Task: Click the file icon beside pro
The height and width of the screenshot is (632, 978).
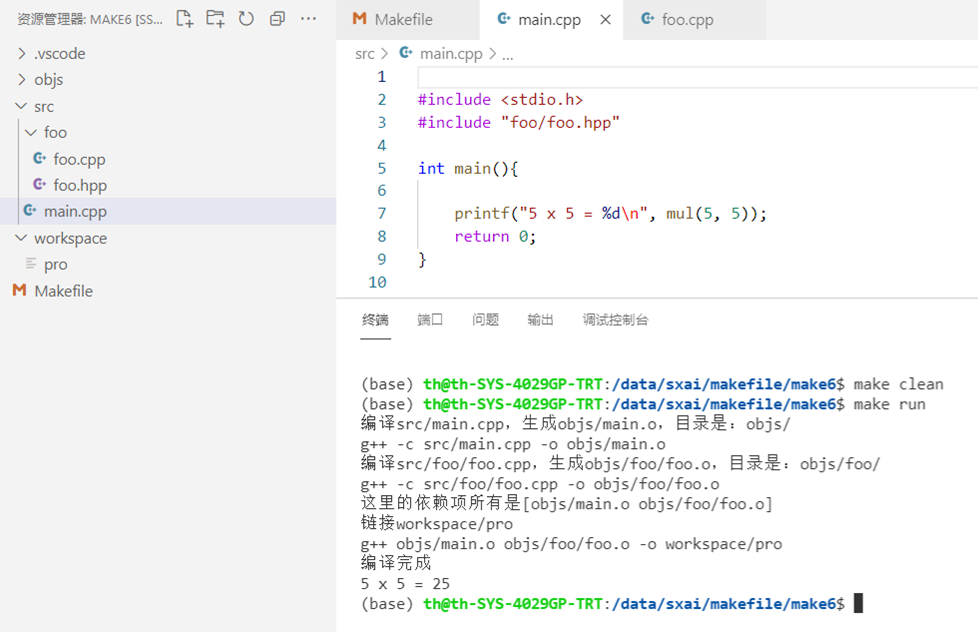Action: pyautogui.click(x=31, y=264)
